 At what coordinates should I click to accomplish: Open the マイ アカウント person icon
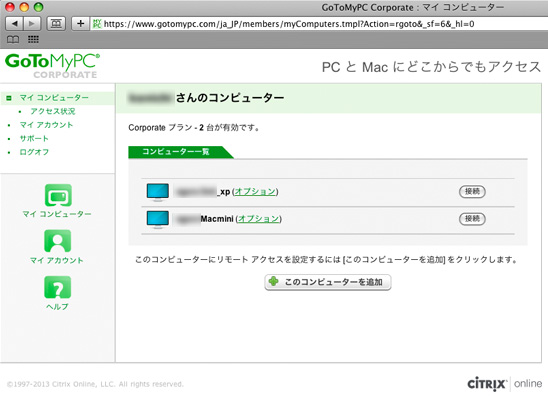tap(58, 241)
